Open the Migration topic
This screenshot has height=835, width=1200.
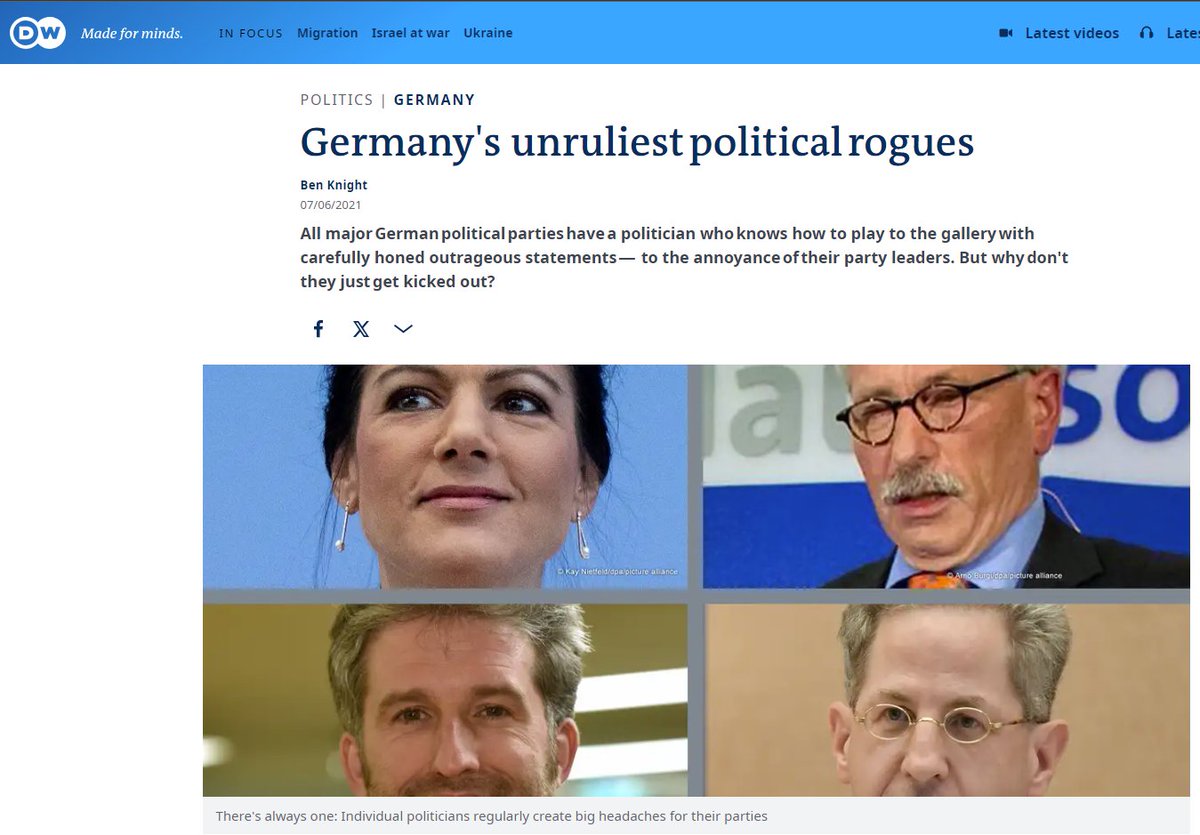point(327,33)
